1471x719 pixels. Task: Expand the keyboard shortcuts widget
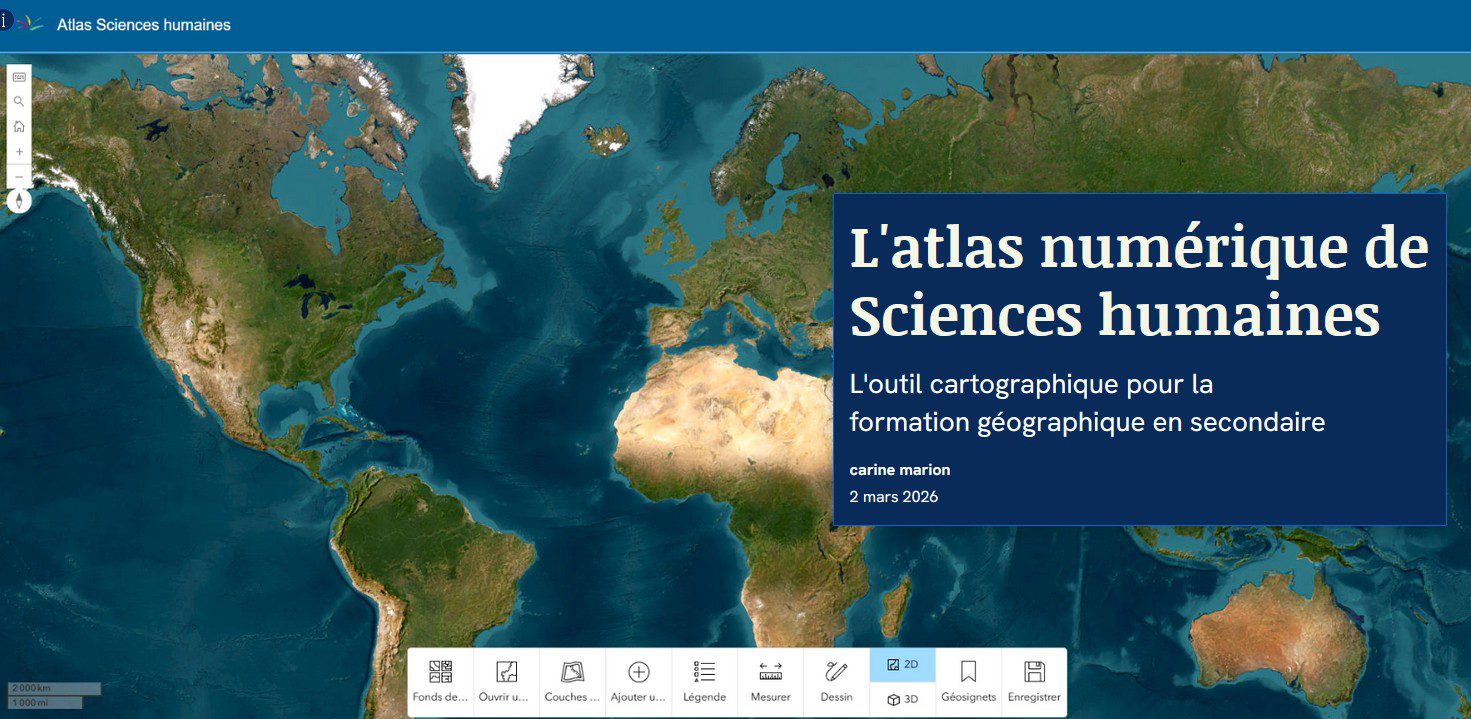tap(19, 77)
